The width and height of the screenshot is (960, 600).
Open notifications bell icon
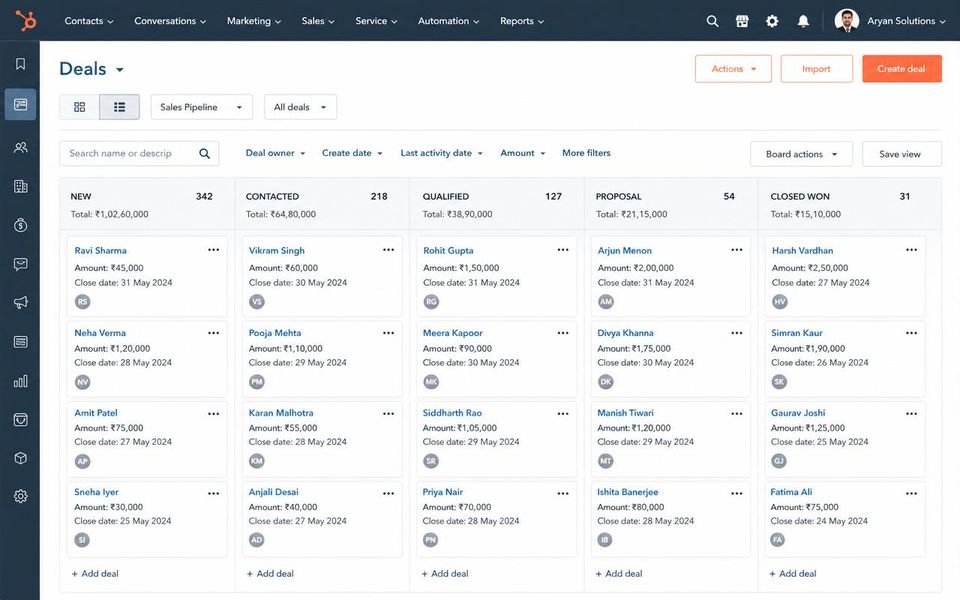[x=803, y=21]
